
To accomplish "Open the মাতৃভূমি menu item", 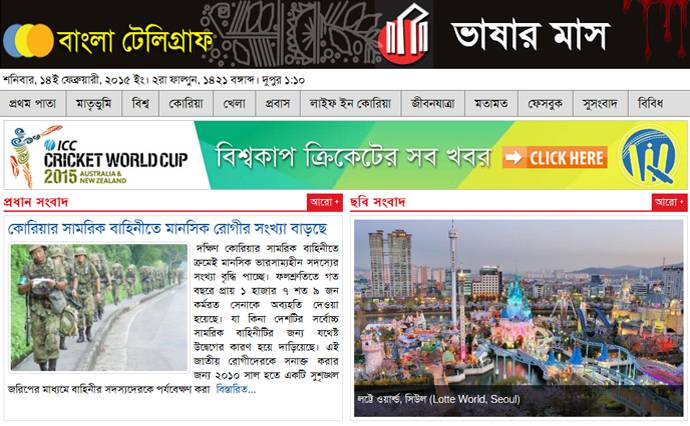I will coord(94,104).
